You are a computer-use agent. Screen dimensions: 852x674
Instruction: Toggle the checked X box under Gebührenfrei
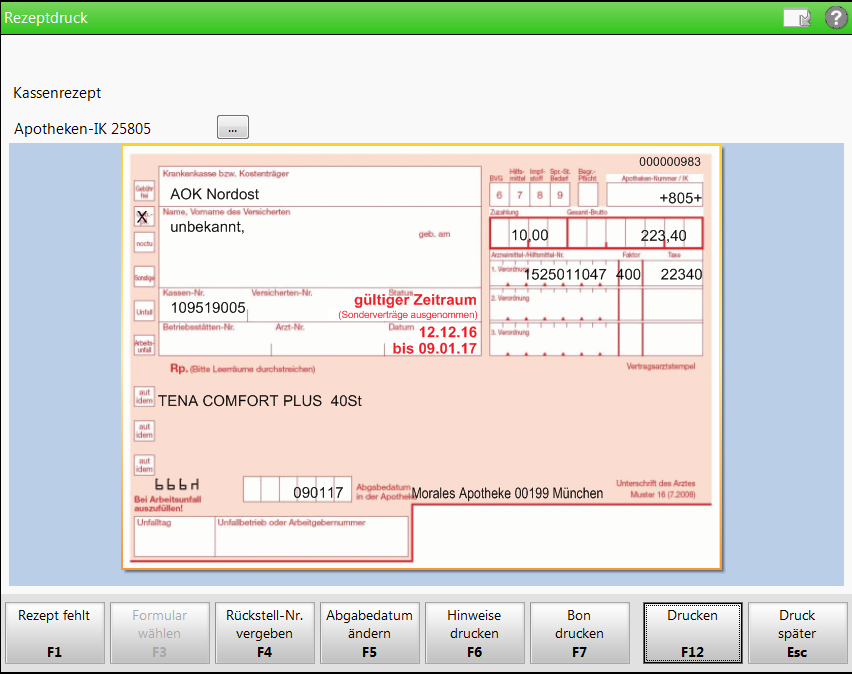click(x=144, y=216)
